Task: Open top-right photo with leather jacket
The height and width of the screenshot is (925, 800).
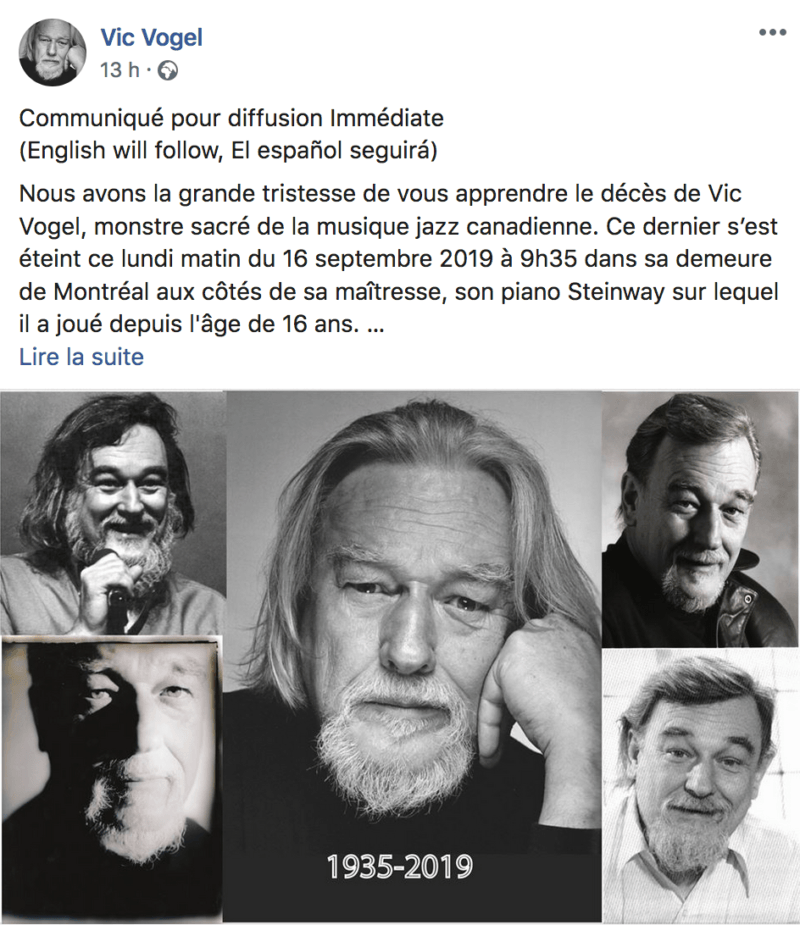Action: 700,519
